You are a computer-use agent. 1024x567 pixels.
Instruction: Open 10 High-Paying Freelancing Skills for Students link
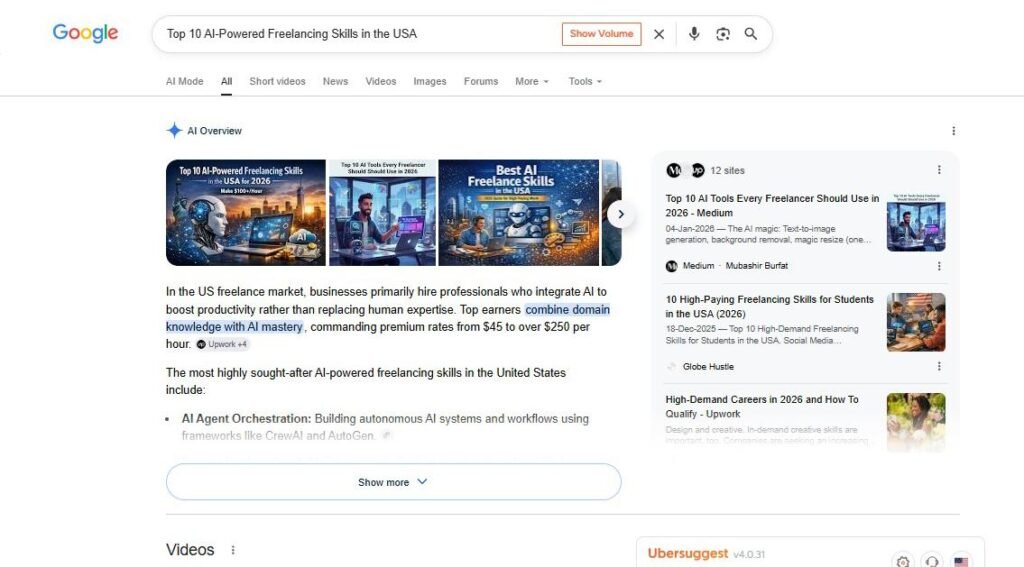coord(769,306)
